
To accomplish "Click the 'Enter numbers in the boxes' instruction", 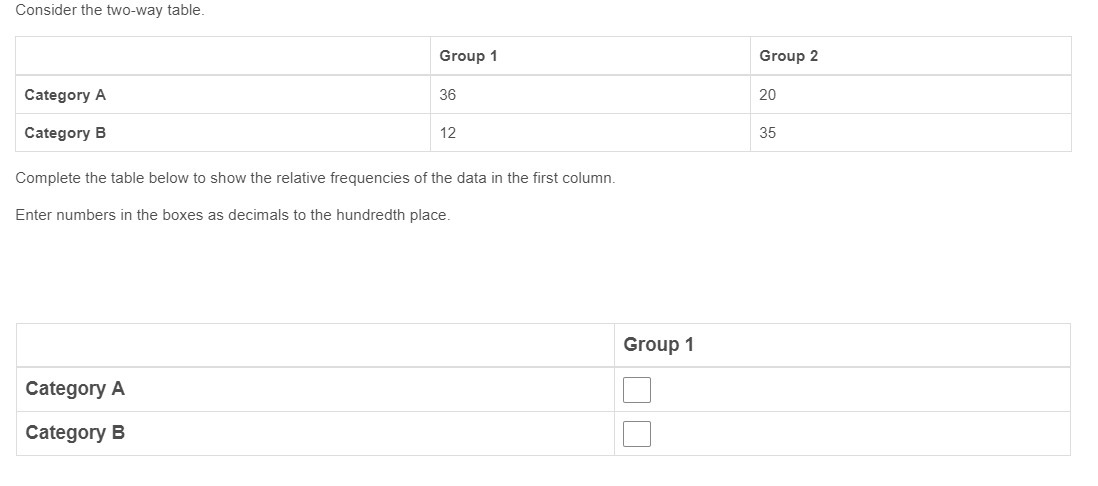I will 232,215.
